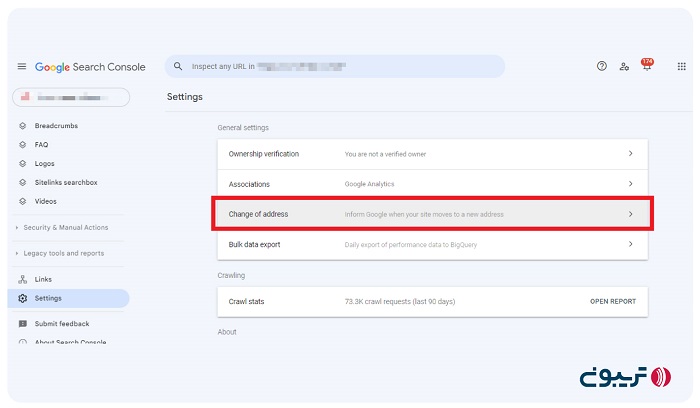Open the Google apps grid
The height and width of the screenshot is (408, 700).
(x=681, y=67)
